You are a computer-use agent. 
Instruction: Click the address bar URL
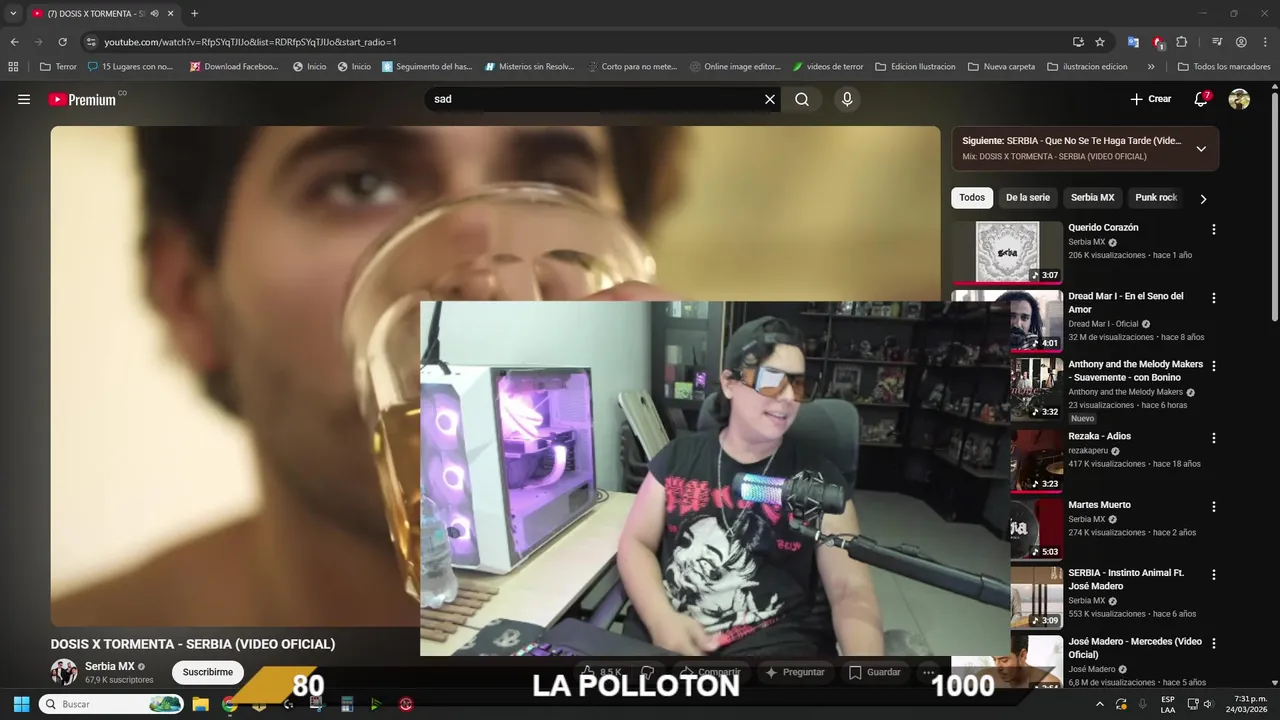click(x=250, y=42)
